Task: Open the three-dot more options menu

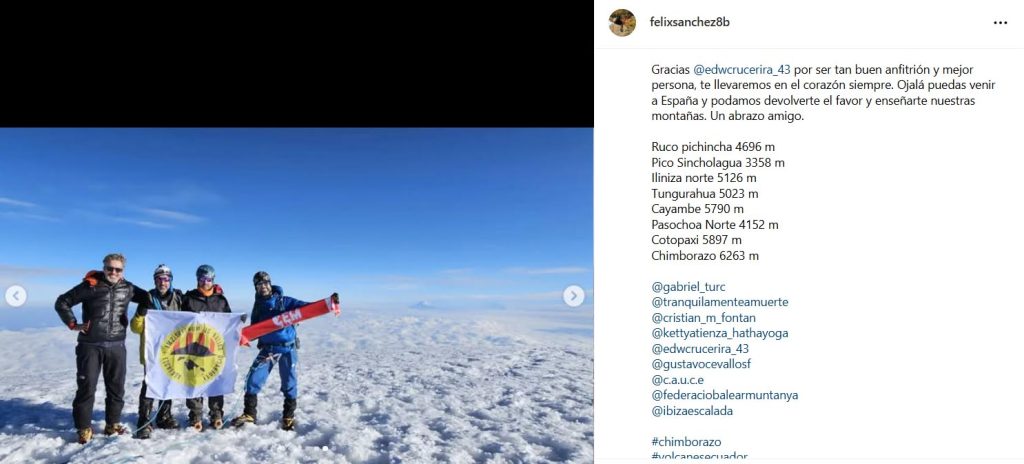Action: [1000, 23]
